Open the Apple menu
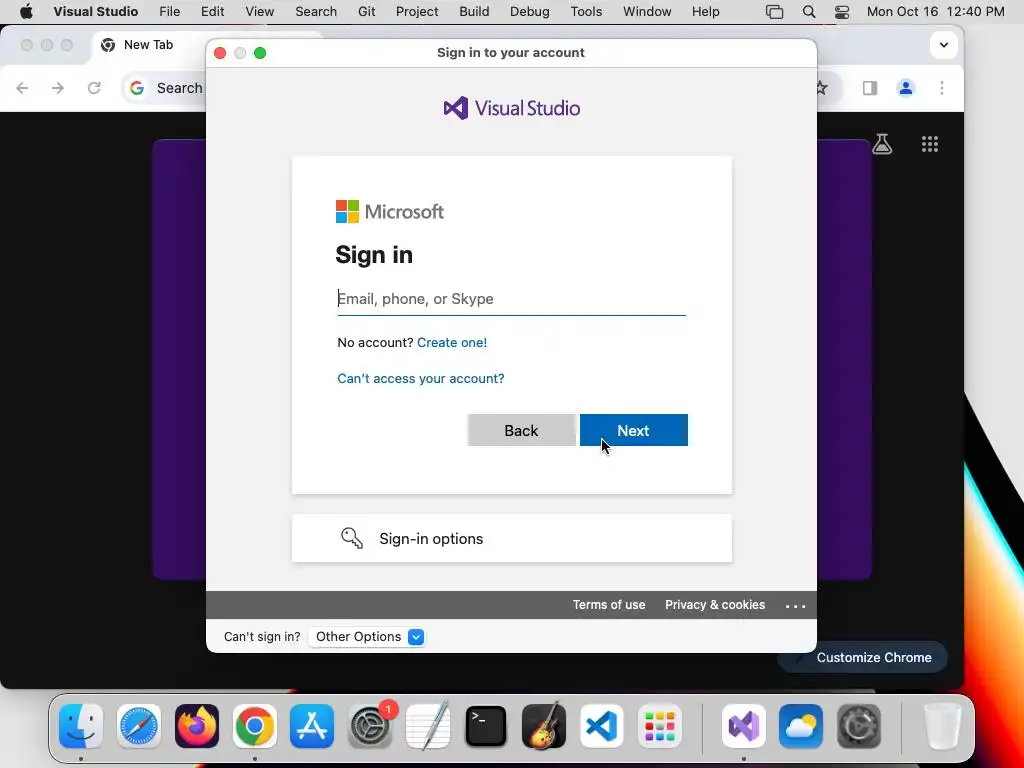 tap(26, 11)
